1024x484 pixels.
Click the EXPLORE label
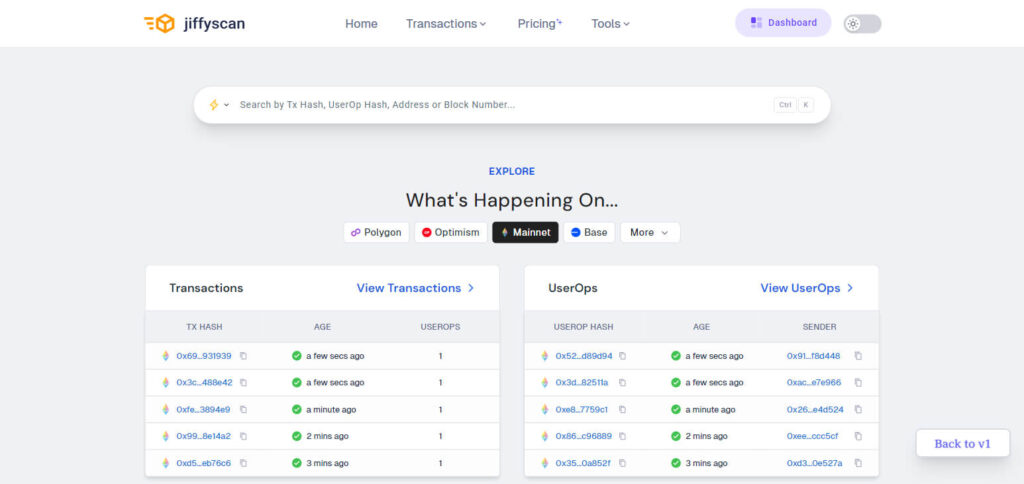click(x=512, y=171)
